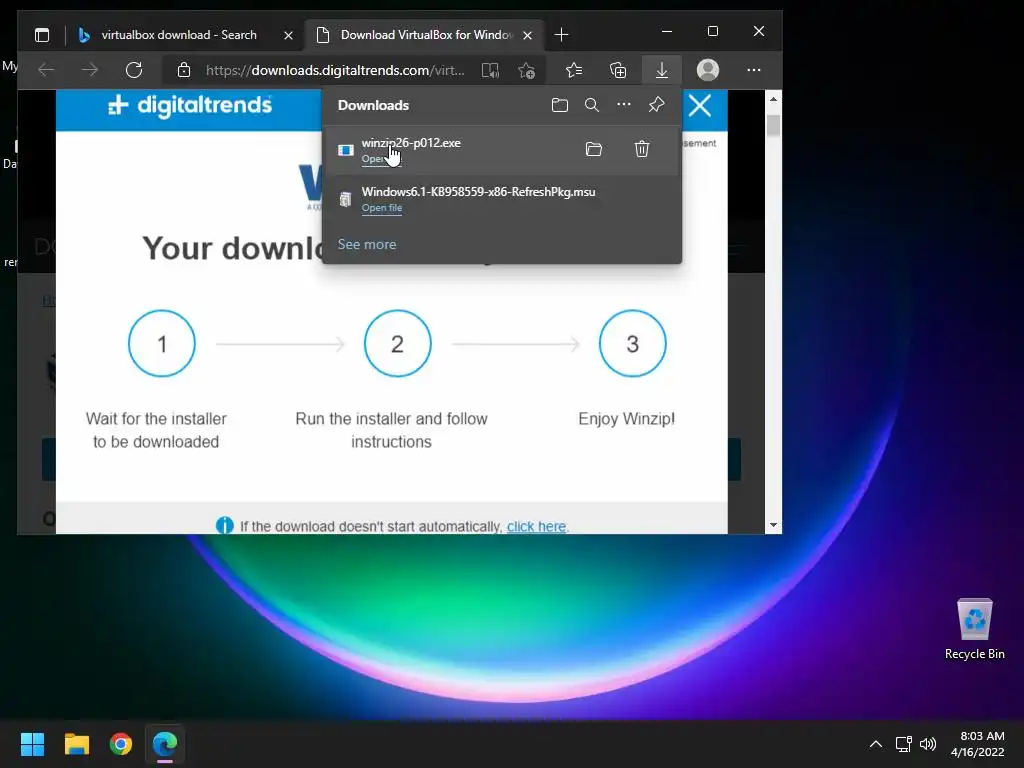Open the winzip26-p012.exe file link
The width and height of the screenshot is (1024, 768).
tap(381, 159)
